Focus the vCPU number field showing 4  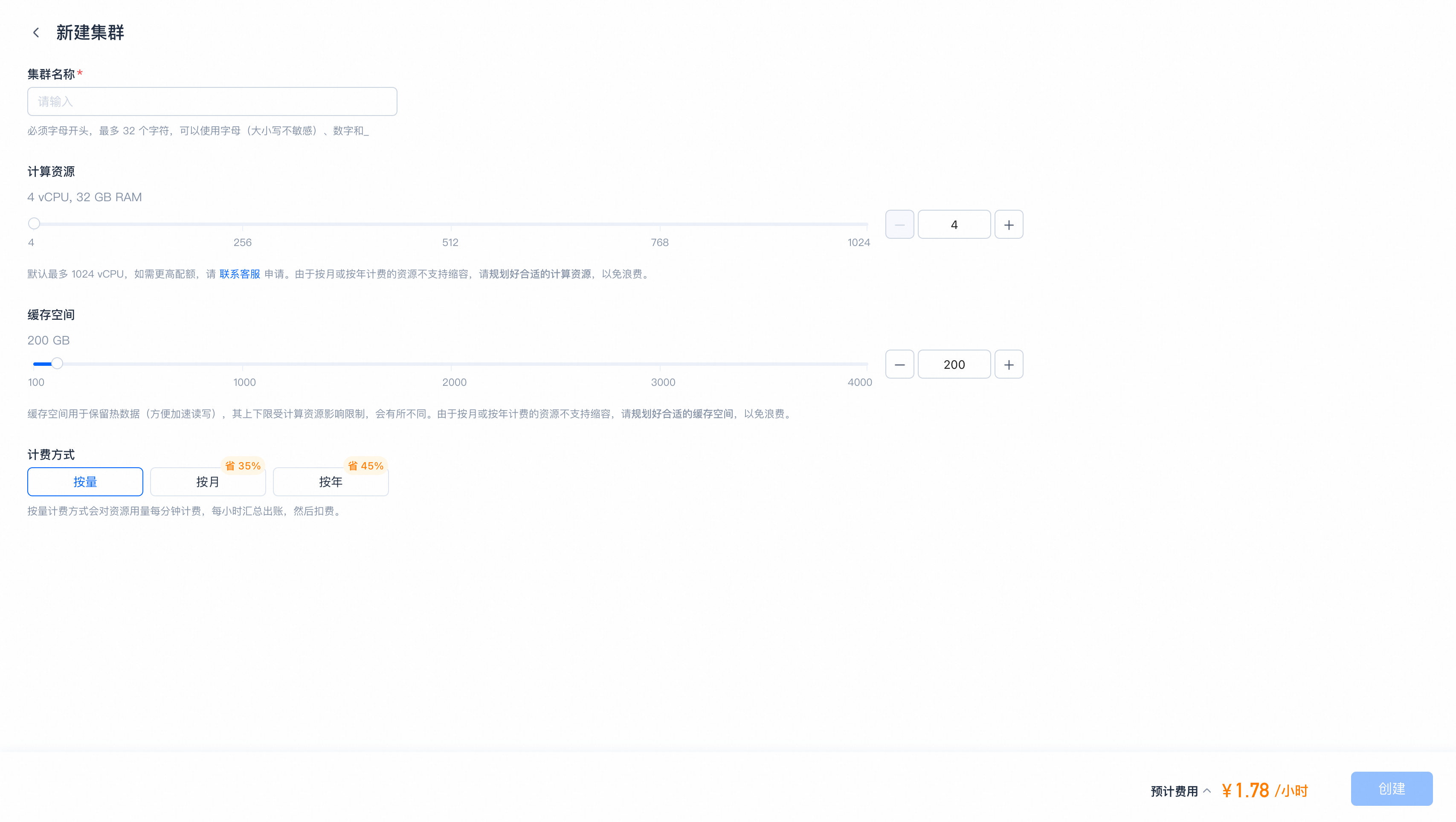[x=954, y=224]
